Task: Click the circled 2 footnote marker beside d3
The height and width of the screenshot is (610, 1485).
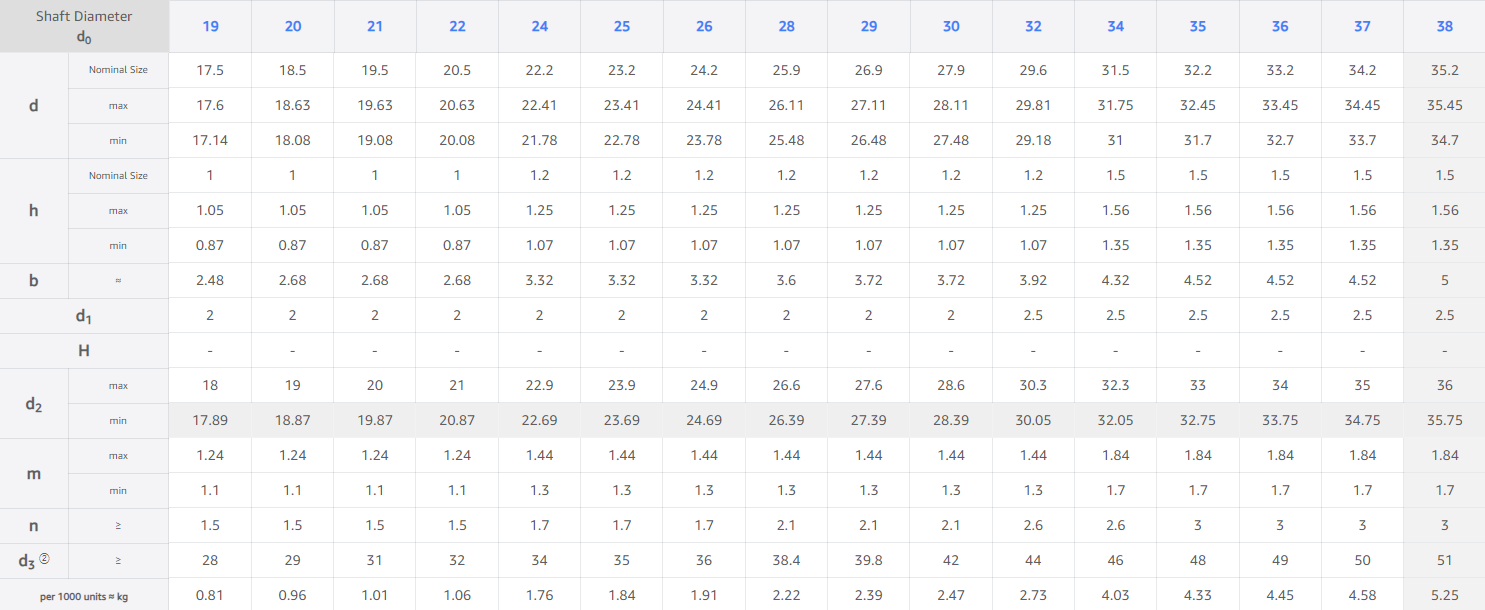Action: click(44, 559)
